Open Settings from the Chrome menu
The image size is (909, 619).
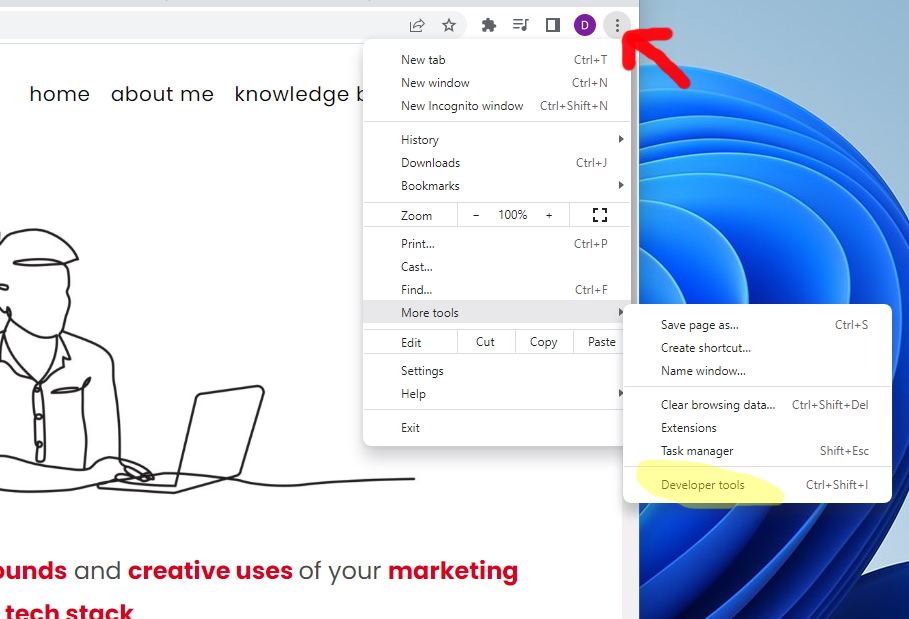click(x=494, y=370)
